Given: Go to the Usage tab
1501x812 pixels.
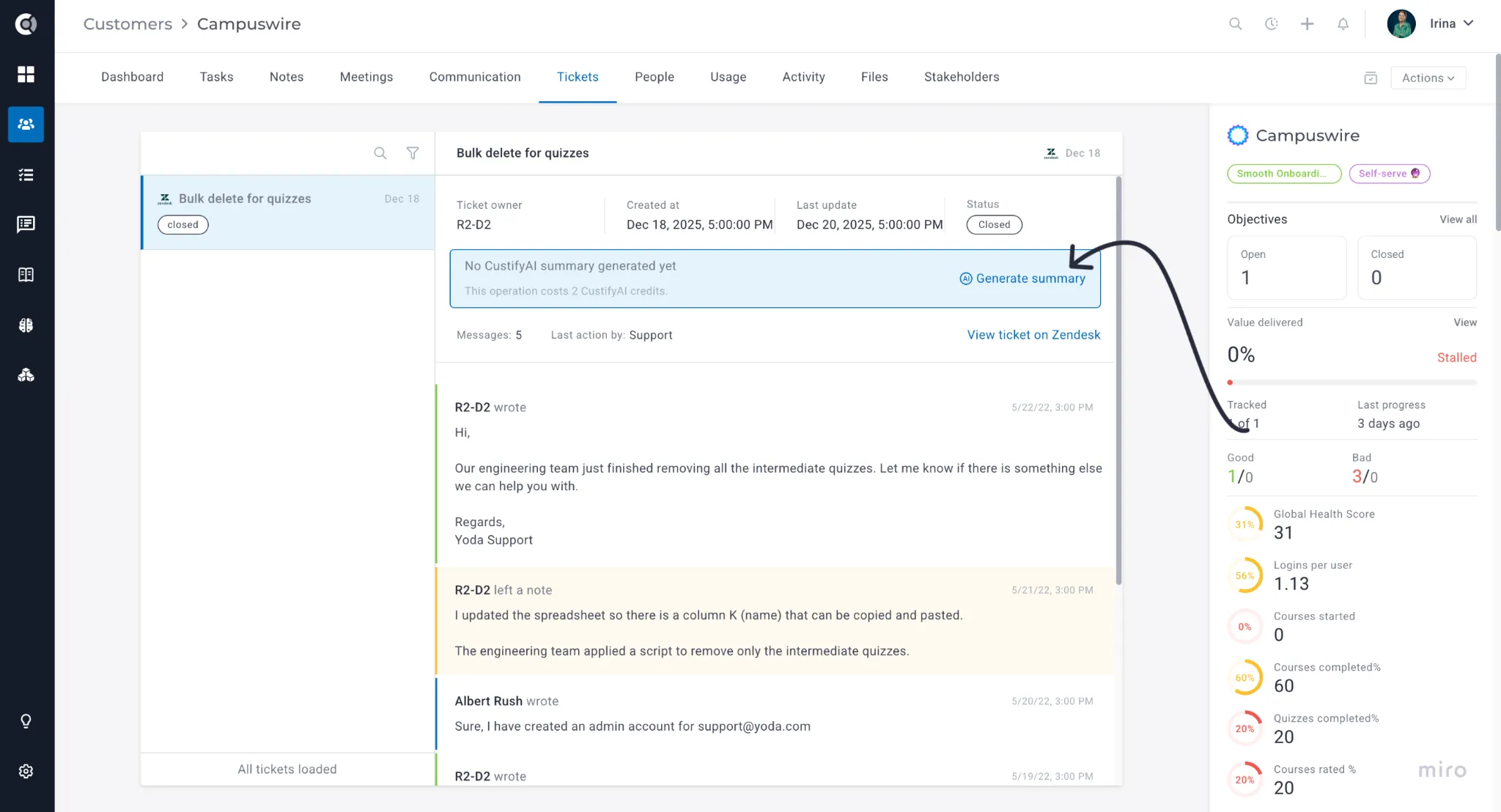Looking at the screenshot, I should click(728, 77).
